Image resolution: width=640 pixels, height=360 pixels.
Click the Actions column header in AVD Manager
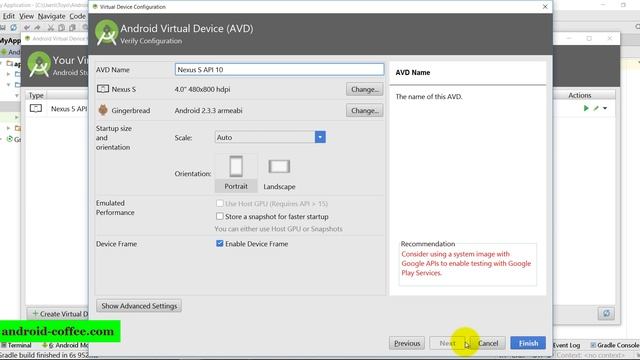coord(580,95)
